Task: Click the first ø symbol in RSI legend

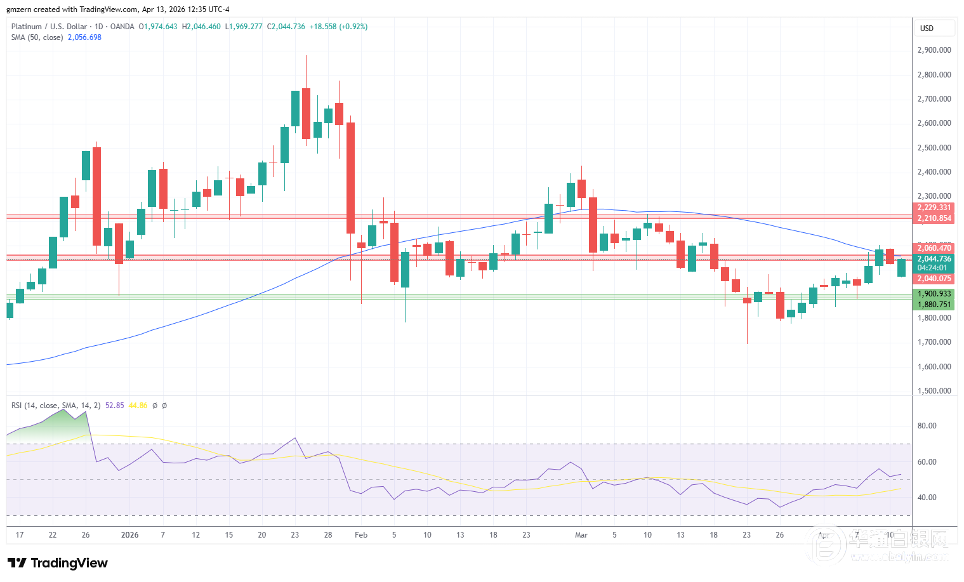Action: coord(154,404)
